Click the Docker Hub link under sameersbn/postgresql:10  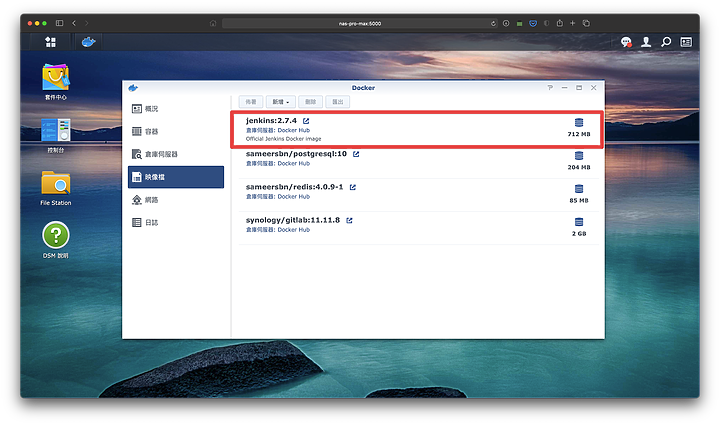pyautogui.click(x=294, y=163)
